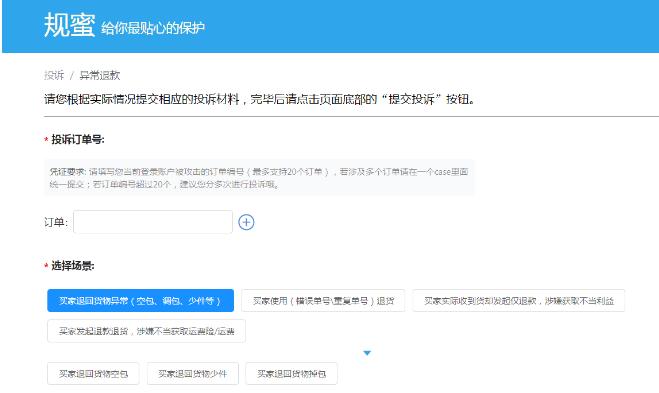
Task: Select scenario 买家实际收到货却发起仅退款
Action: click(x=519, y=301)
